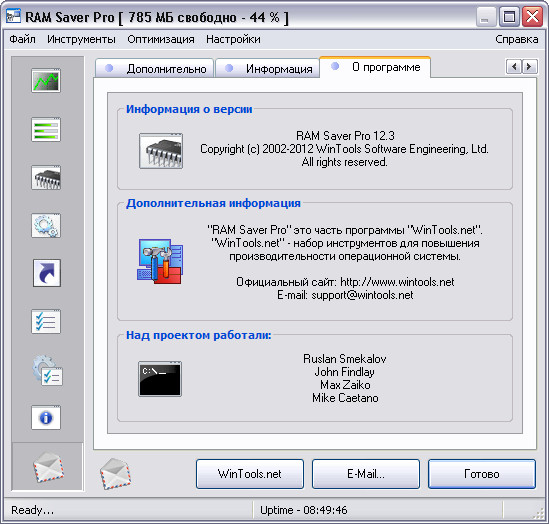
Task: Click the blue info sidebar icon
Action: 46,418
